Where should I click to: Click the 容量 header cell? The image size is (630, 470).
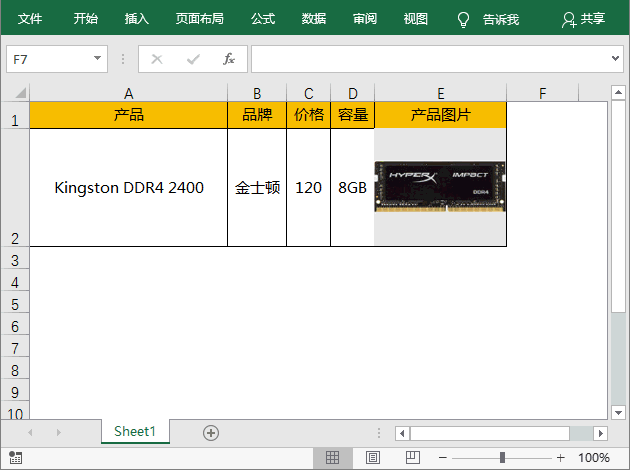(x=352, y=115)
